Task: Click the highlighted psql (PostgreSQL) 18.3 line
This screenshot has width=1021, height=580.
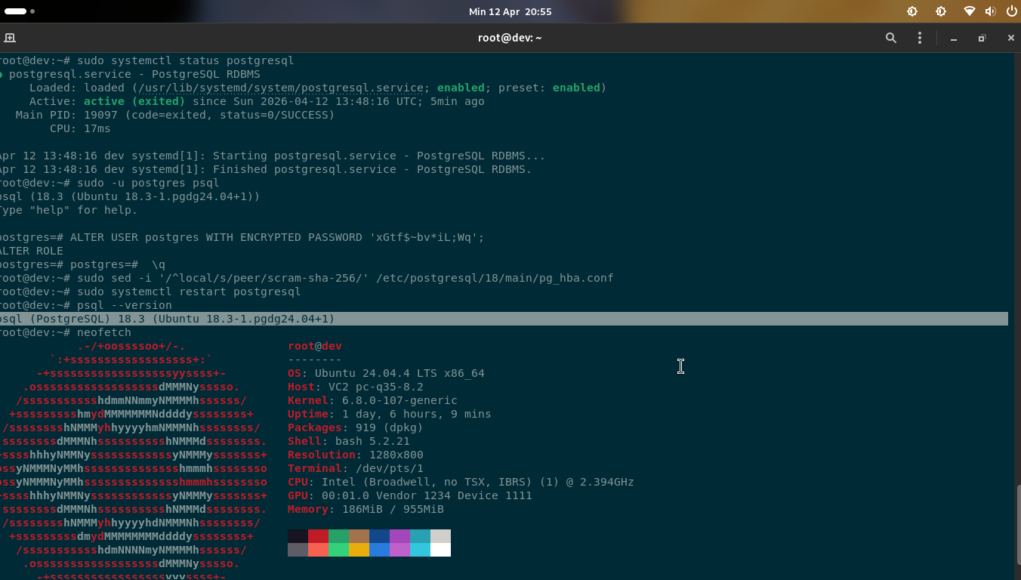Action: (504, 318)
